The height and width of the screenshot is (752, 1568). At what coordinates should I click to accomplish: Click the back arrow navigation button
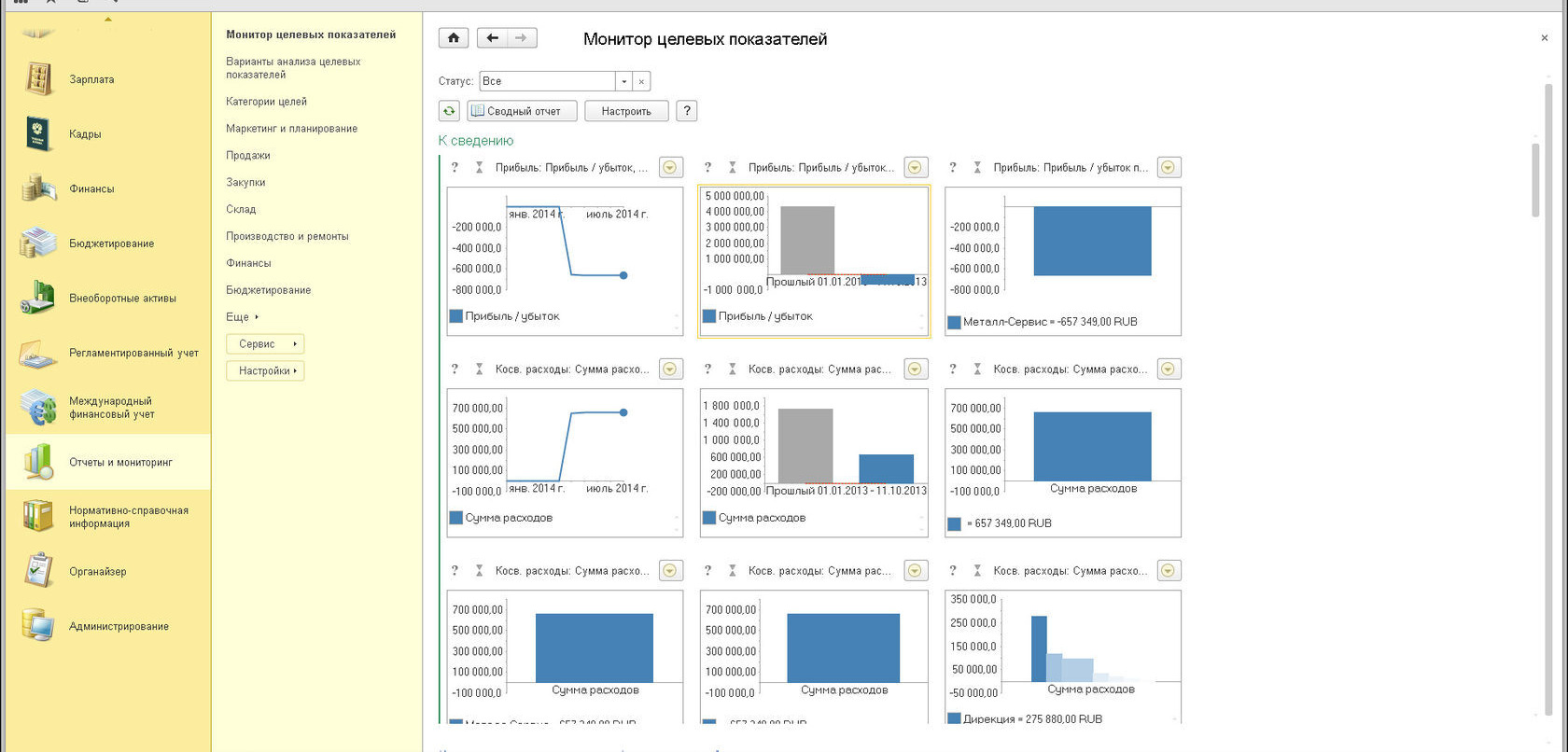[492, 38]
